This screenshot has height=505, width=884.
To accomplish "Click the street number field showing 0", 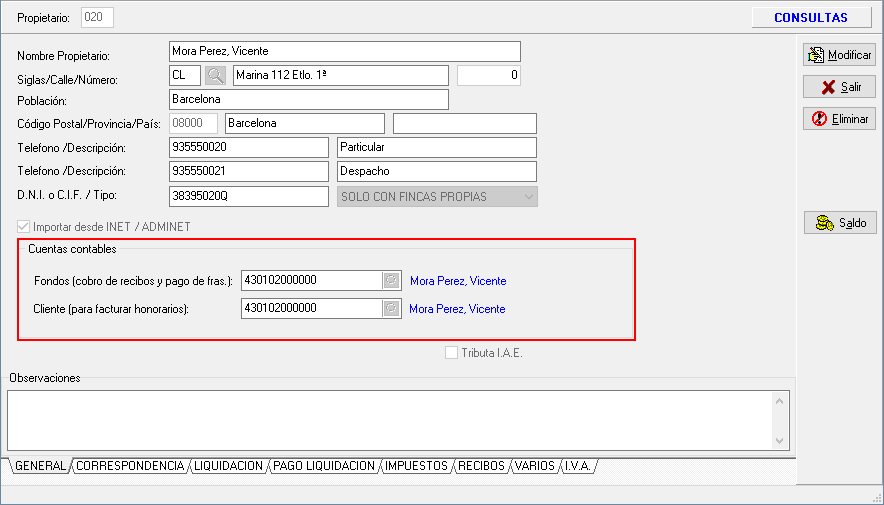I will point(489,75).
